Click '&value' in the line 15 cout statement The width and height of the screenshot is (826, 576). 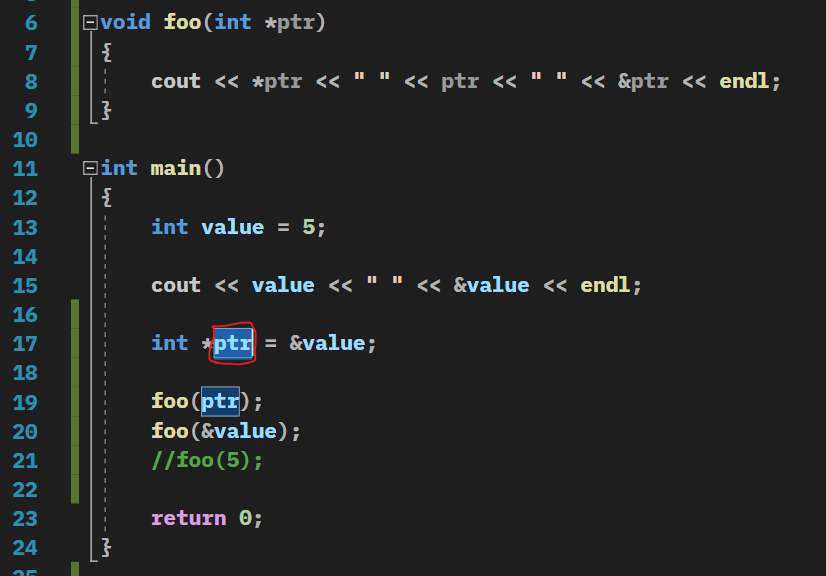(x=491, y=285)
